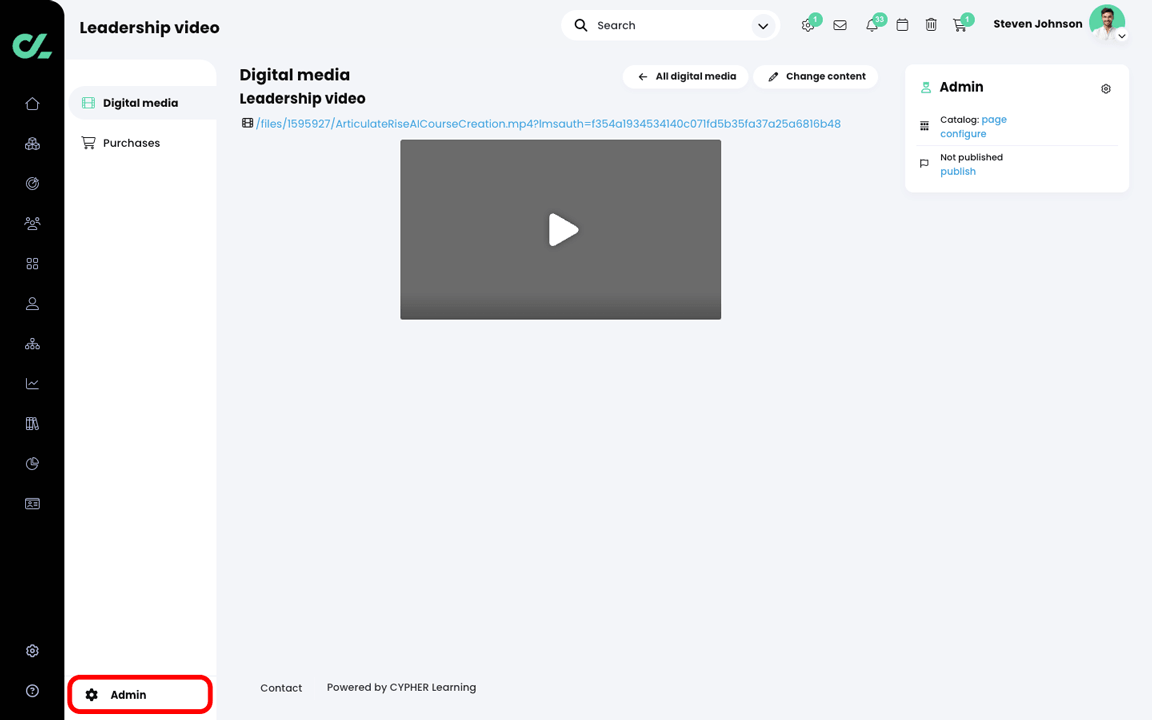Open the Catalog page link
Image resolution: width=1152 pixels, height=720 pixels.
click(993, 119)
